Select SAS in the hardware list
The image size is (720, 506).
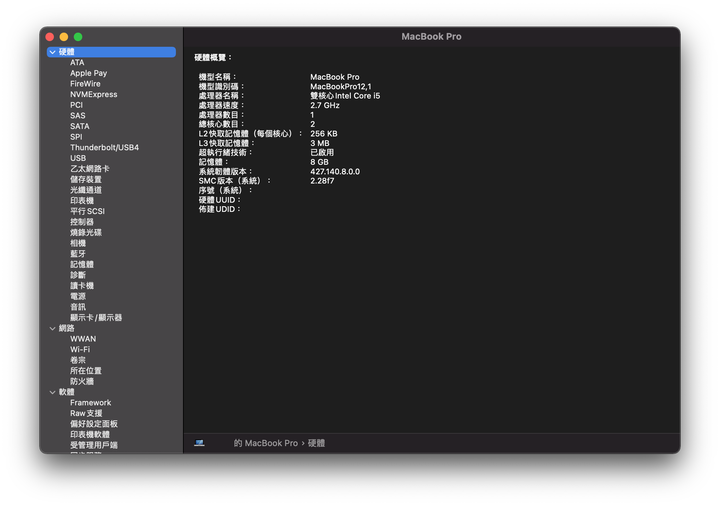click(78, 115)
